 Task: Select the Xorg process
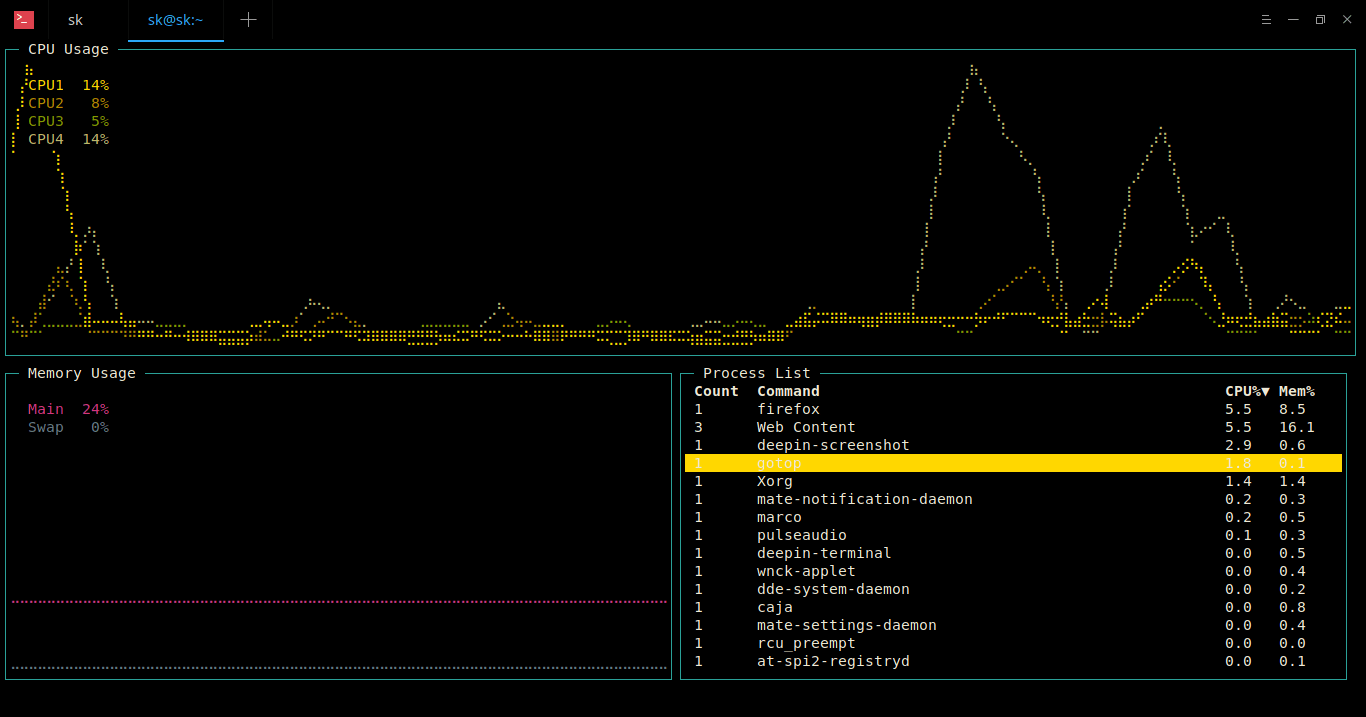pyautogui.click(x=775, y=481)
